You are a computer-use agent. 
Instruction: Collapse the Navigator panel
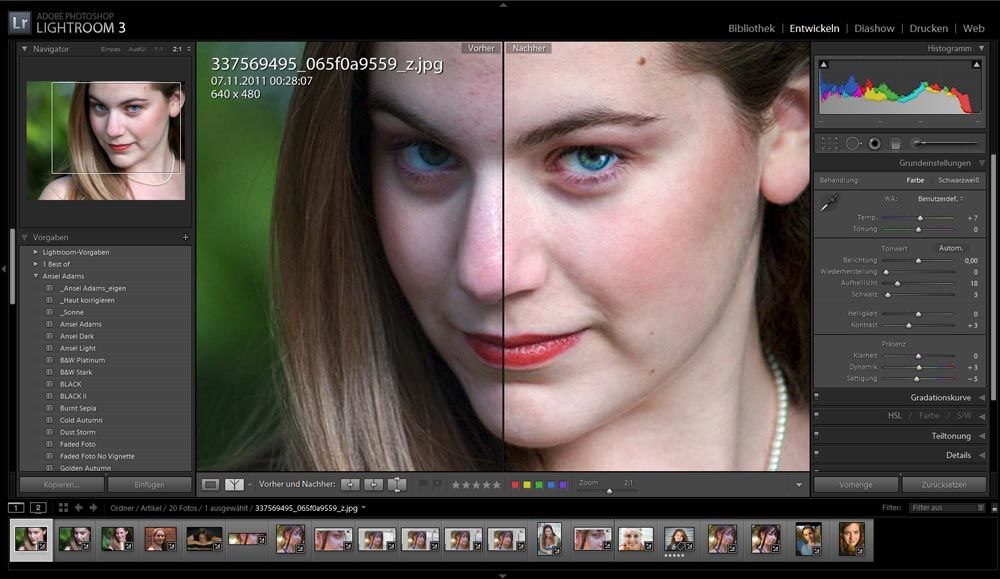[24, 48]
